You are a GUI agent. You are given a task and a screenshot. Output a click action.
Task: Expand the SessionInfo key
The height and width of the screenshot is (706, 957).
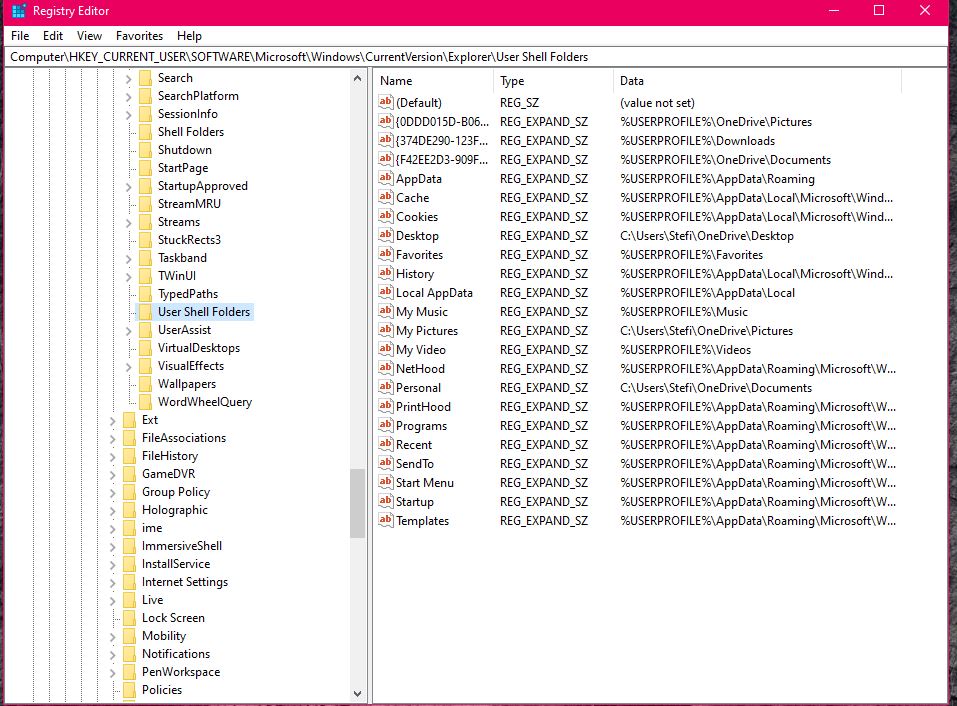click(128, 115)
